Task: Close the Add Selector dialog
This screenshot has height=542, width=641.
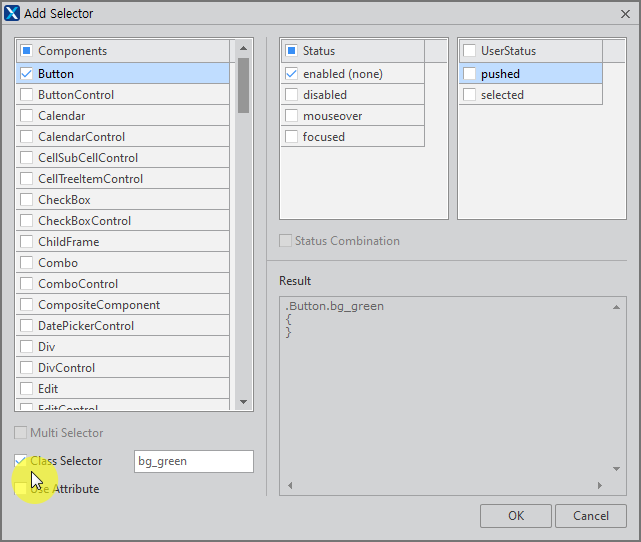Action: [625, 13]
